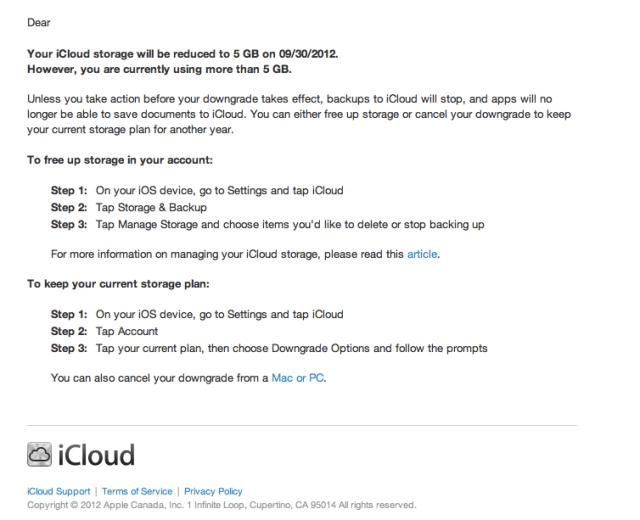
Task: Open the iCloud Support footer link
Action: coord(56,491)
